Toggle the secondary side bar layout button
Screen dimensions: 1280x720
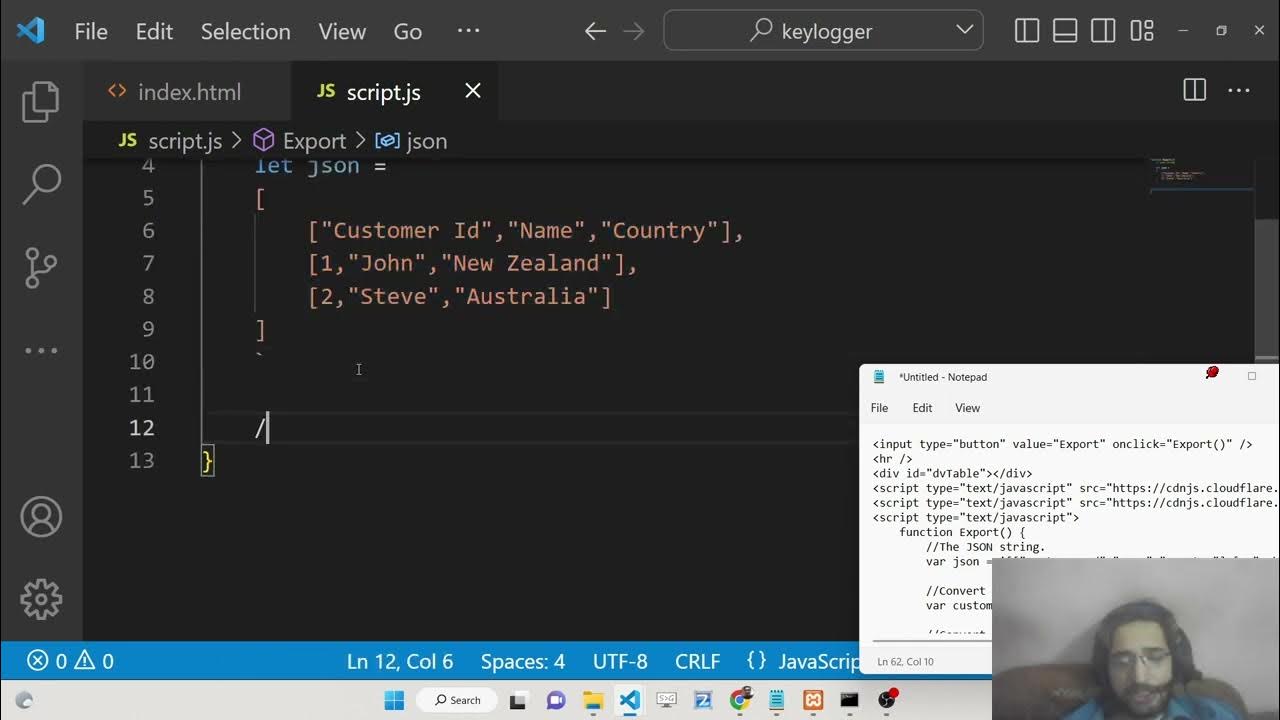click(x=1103, y=31)
